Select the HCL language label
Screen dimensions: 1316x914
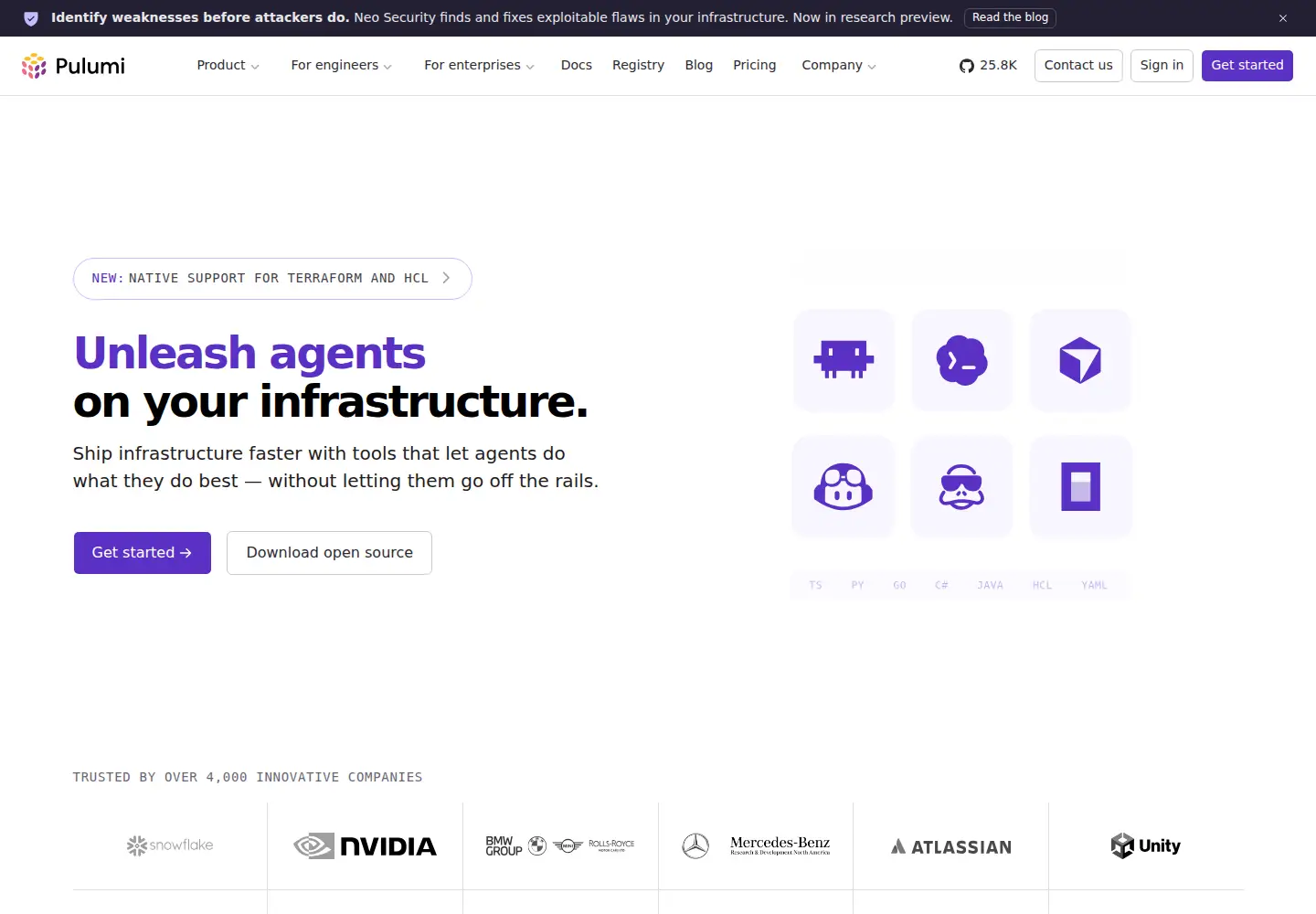tap(1042, 585)
